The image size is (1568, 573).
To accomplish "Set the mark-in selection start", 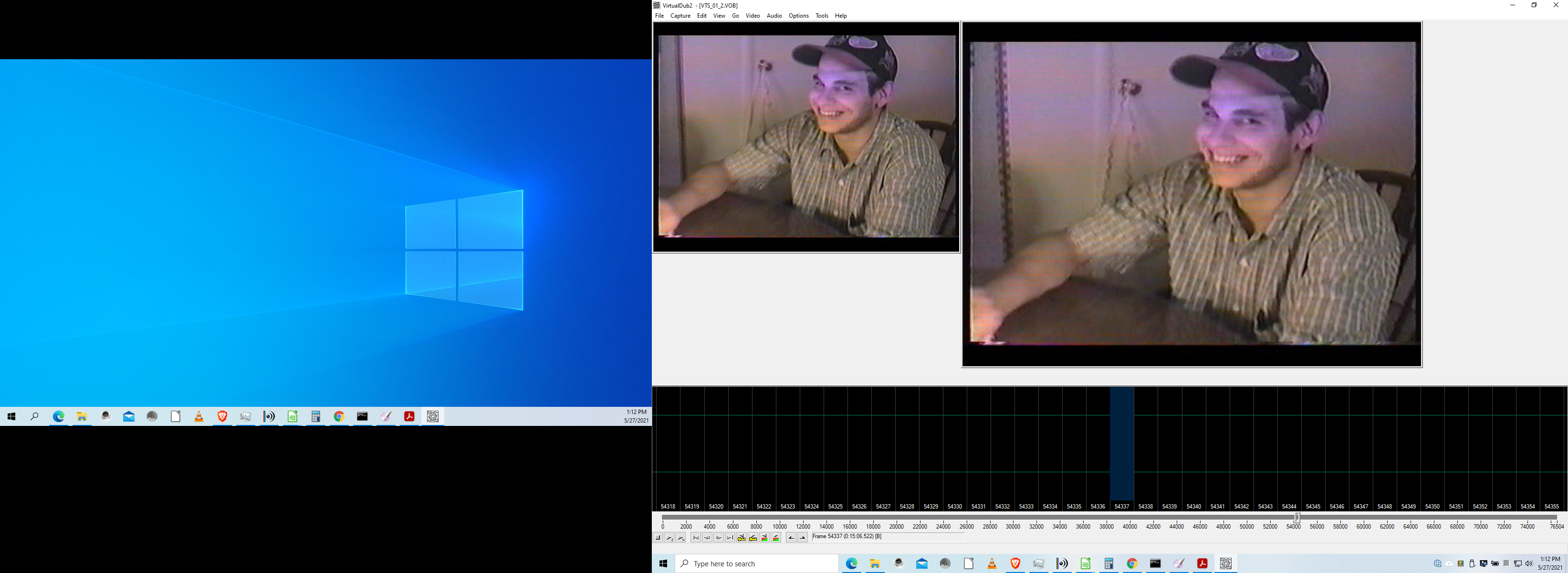I will [791, 538].
